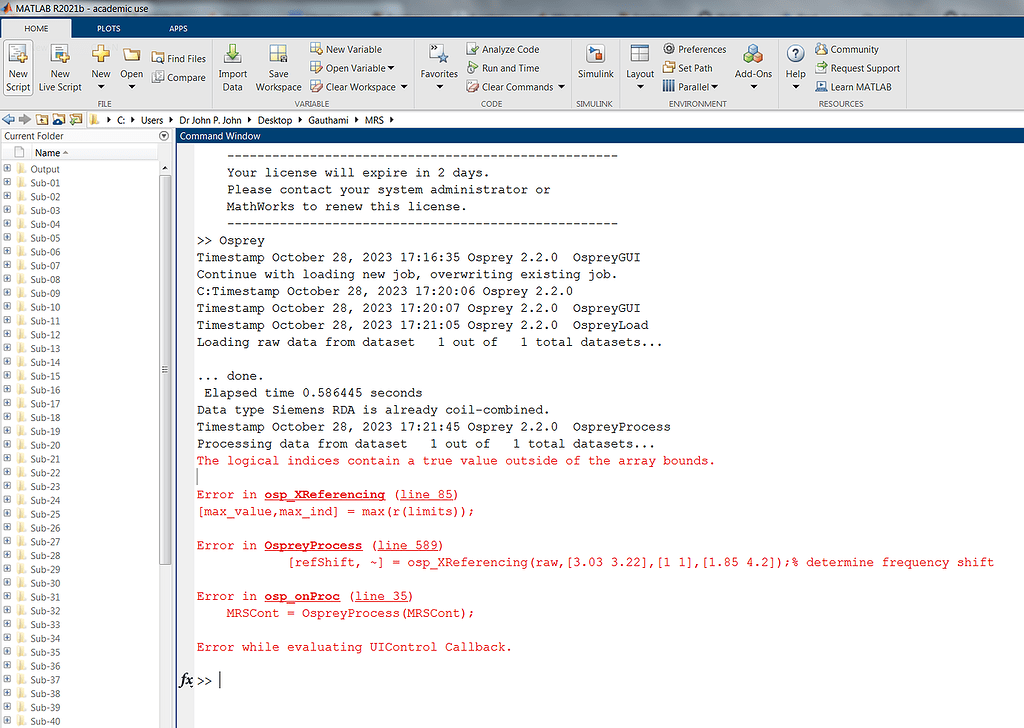The width and height of the screenshot is (1024, 728).
Task: Open Simulink from the ribbon
Action: [595, 65]
